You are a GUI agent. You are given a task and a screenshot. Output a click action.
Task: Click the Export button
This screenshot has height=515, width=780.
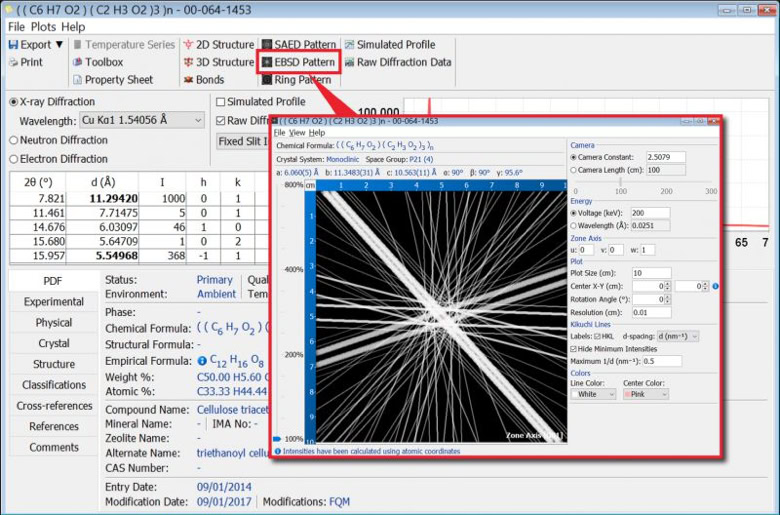30,45
